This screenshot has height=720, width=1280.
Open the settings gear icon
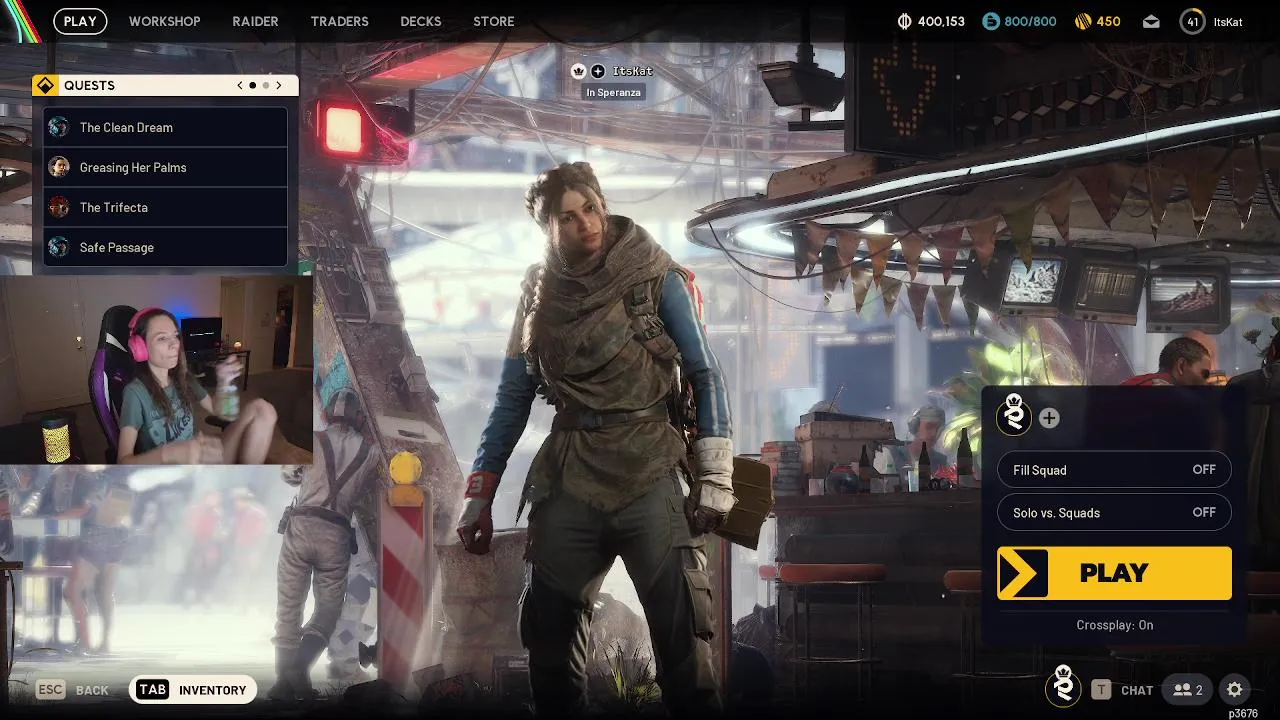coord(1234,689)
